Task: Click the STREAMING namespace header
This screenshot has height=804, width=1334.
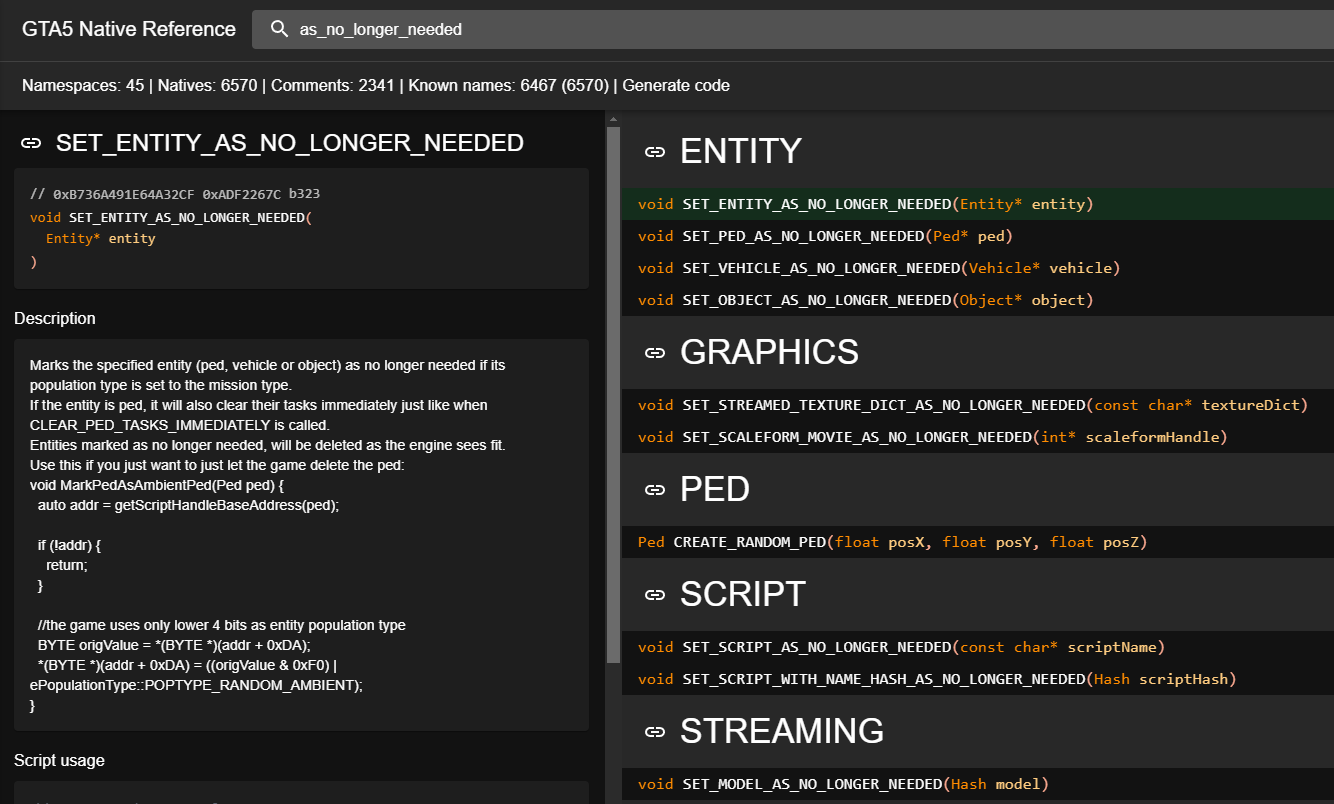Action: 782,731
